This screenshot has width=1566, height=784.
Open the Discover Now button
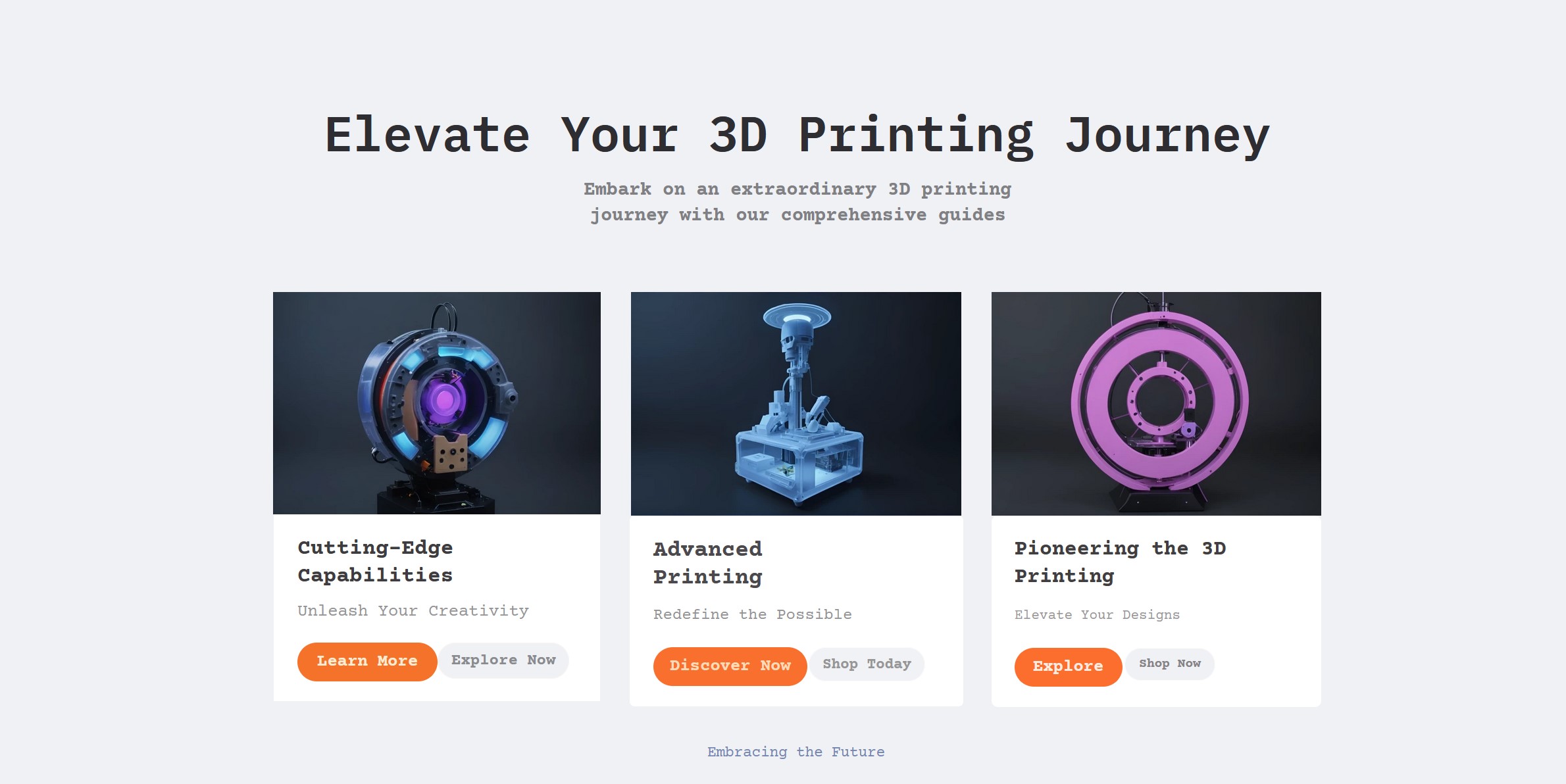pos(730,666)
